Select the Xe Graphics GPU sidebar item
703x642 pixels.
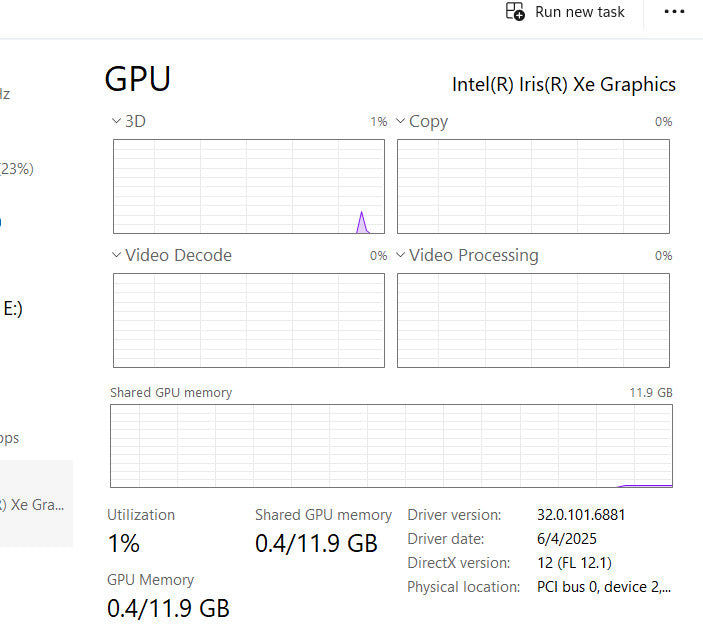click(x=33, y=504)
